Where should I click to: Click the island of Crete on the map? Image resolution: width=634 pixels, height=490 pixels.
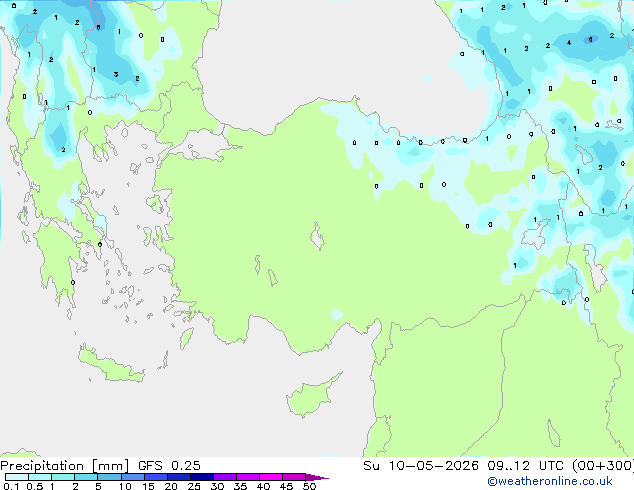(110, 366)
